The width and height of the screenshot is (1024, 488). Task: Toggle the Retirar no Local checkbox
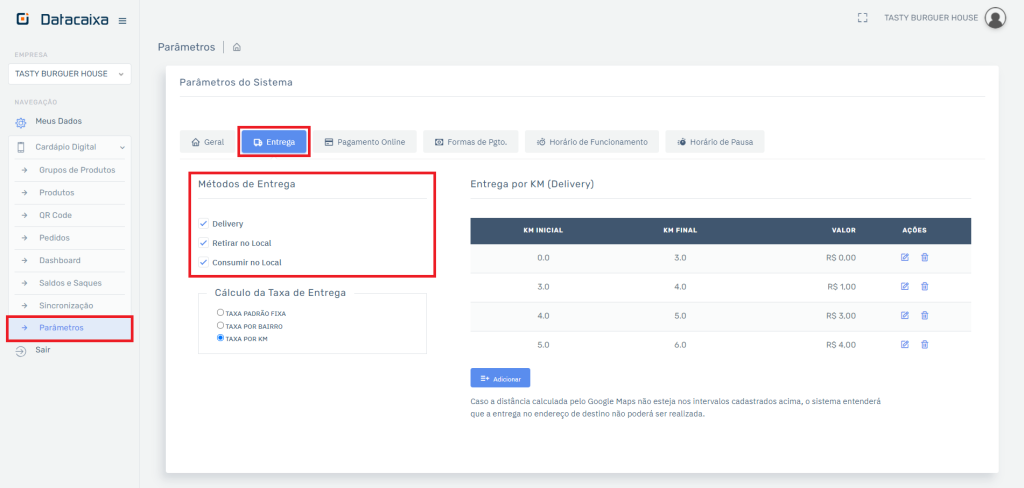(203, 243)
